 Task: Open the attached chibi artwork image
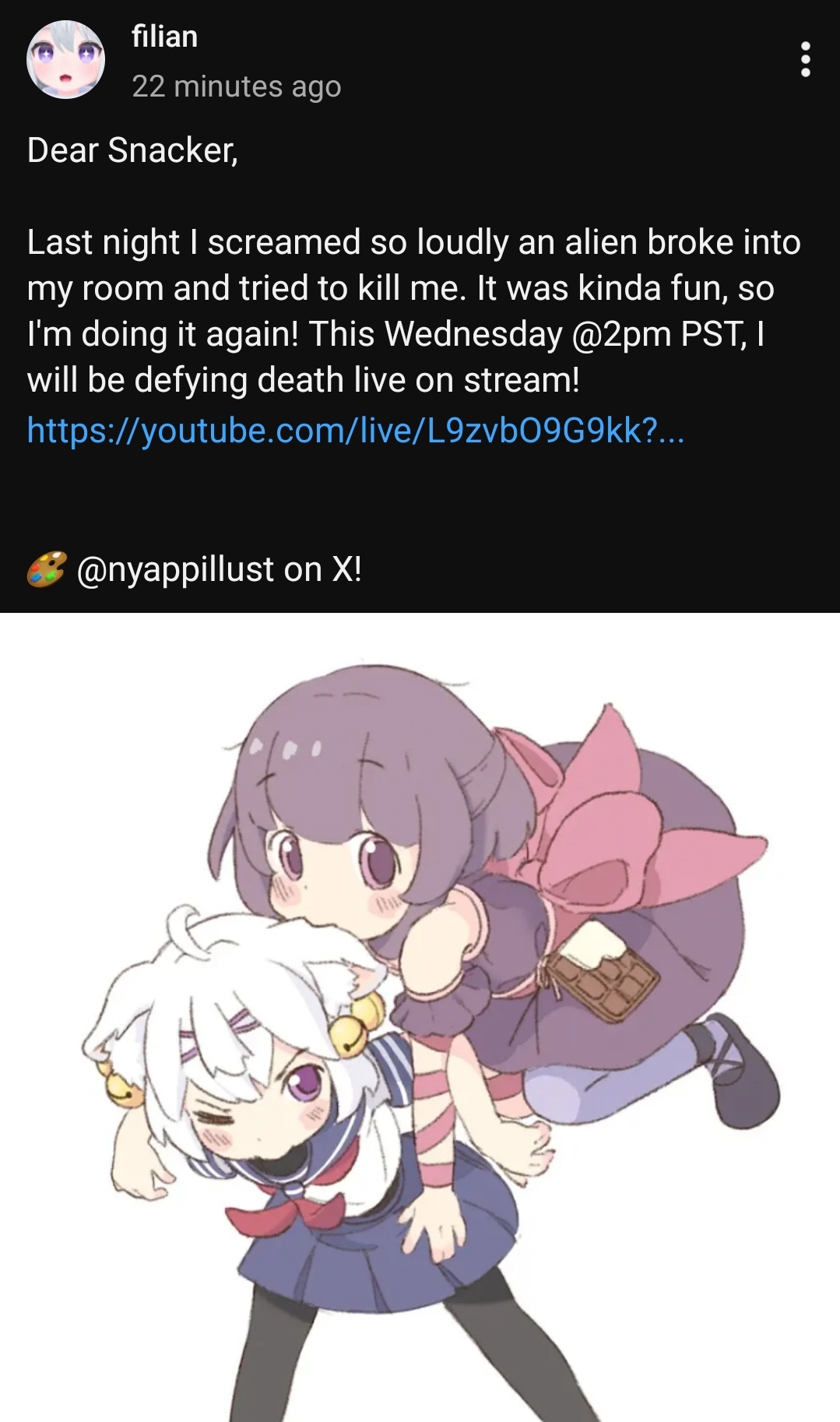point(420,1017)
